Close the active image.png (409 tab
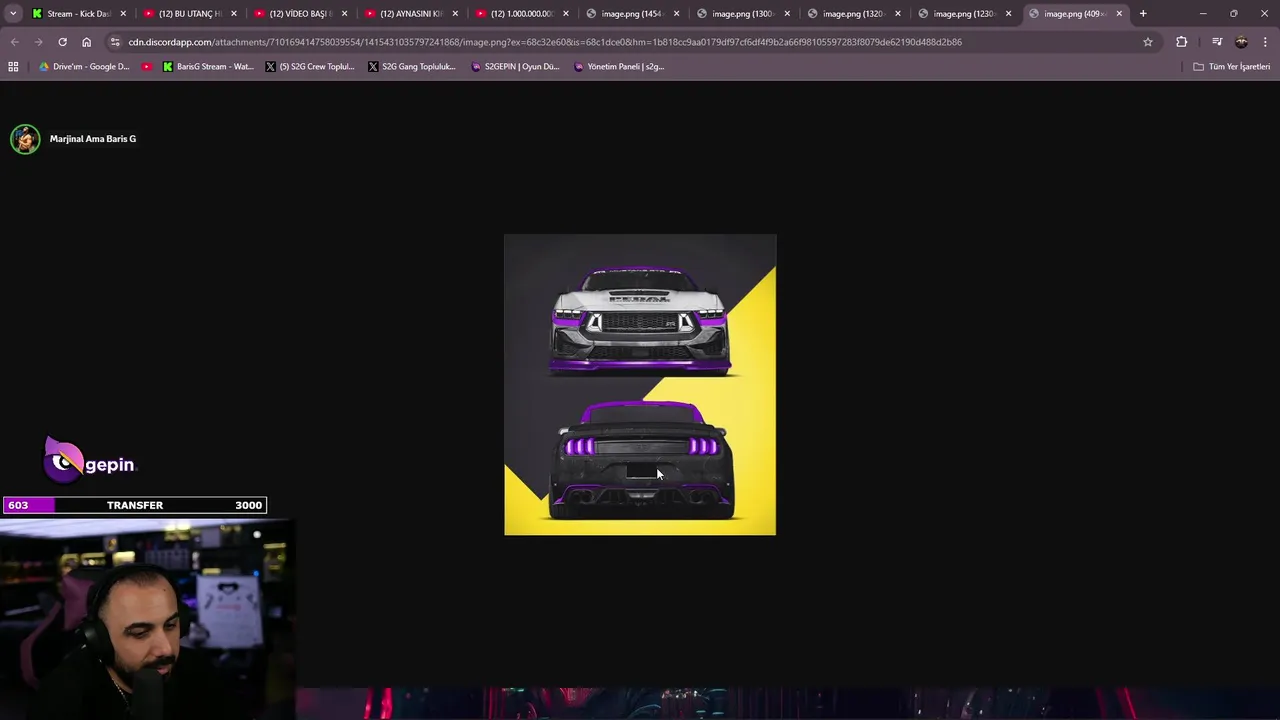 tap(1119, 14)
